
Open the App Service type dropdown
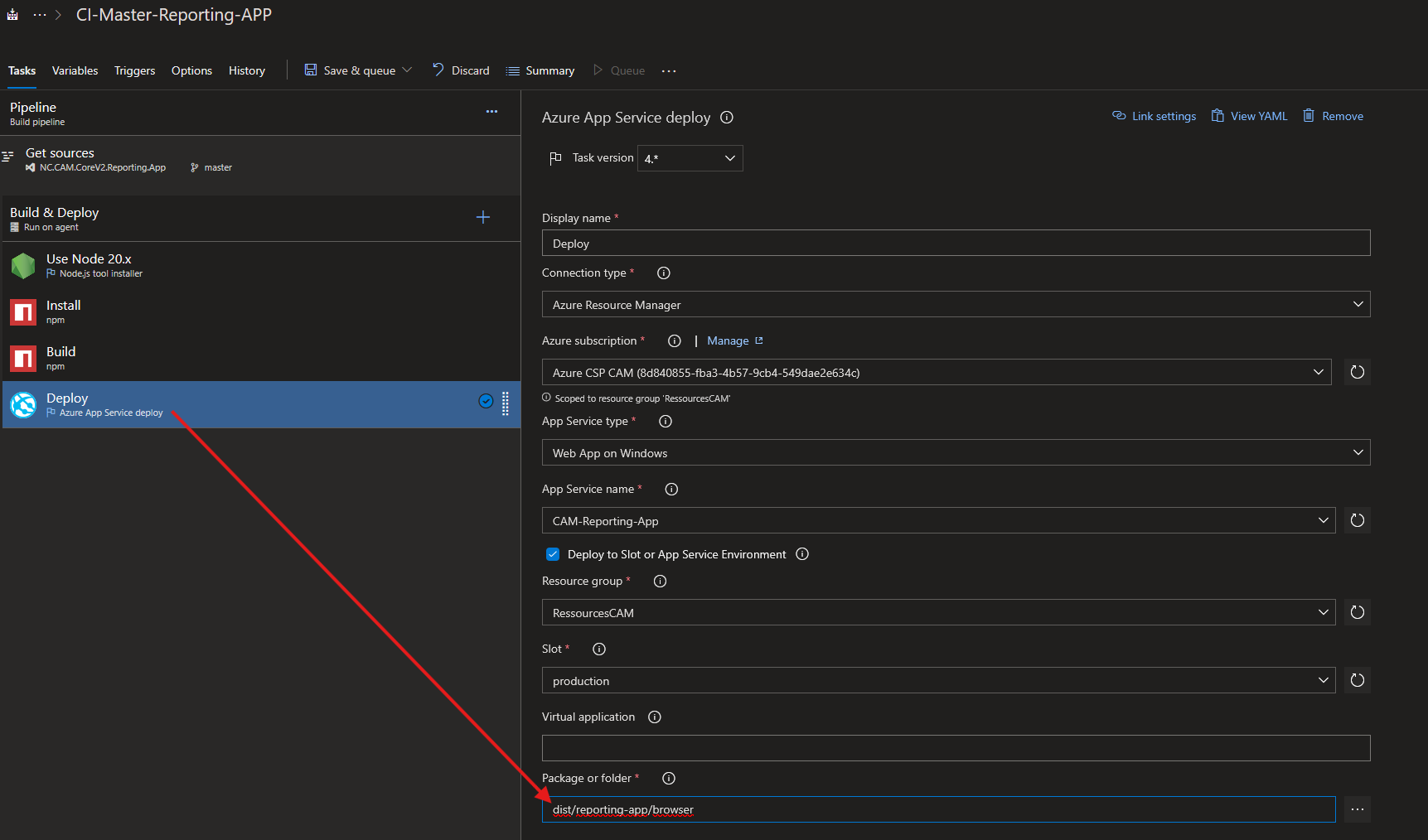pos(955,453)
